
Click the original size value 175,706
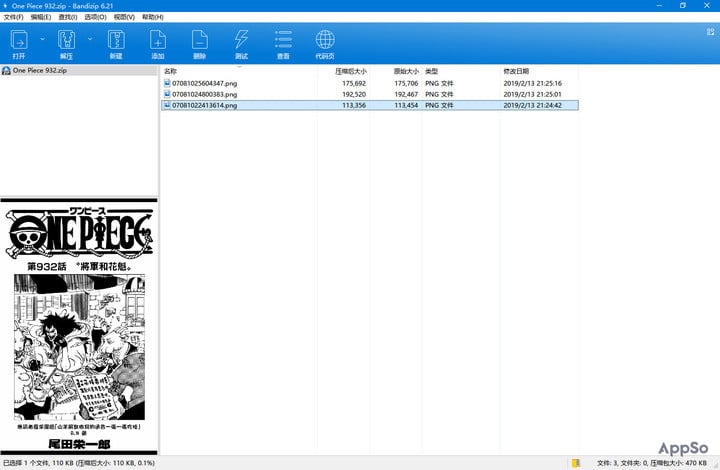click(406, 84)
